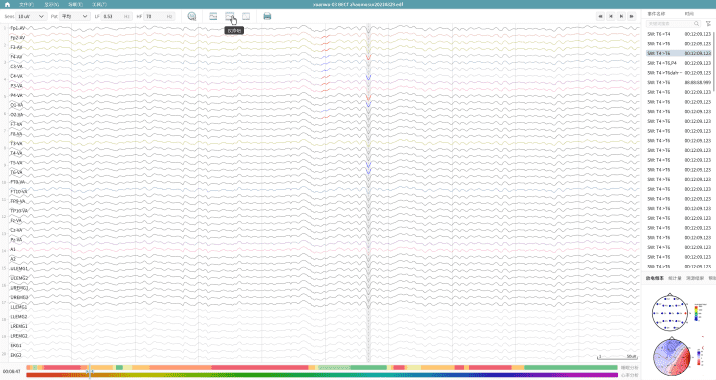Screen dimensions: 716x380
Task: Sort by the 事件名称 column header
Action: coord(656,14)
